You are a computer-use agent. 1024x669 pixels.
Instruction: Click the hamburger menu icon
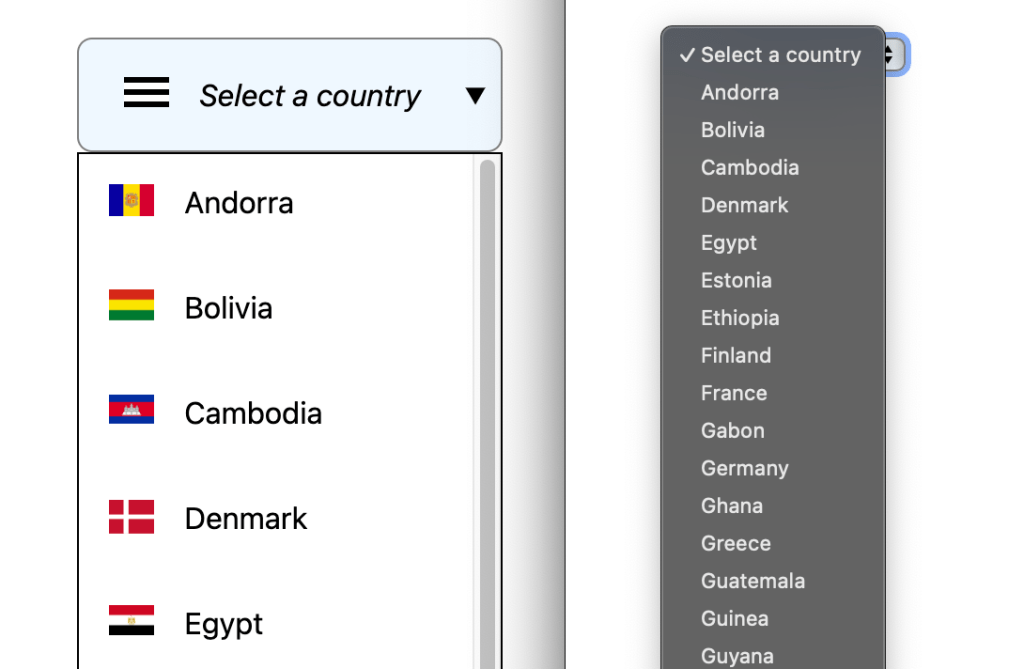tap(146, 93)
